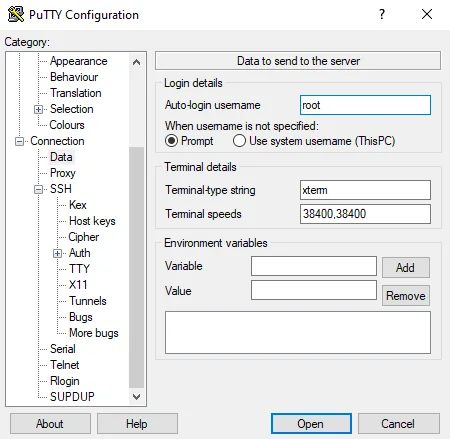Viewport: 450px width, 439px height.
Task: Click the category list scroll up arrow
Action: coord(136,62)
